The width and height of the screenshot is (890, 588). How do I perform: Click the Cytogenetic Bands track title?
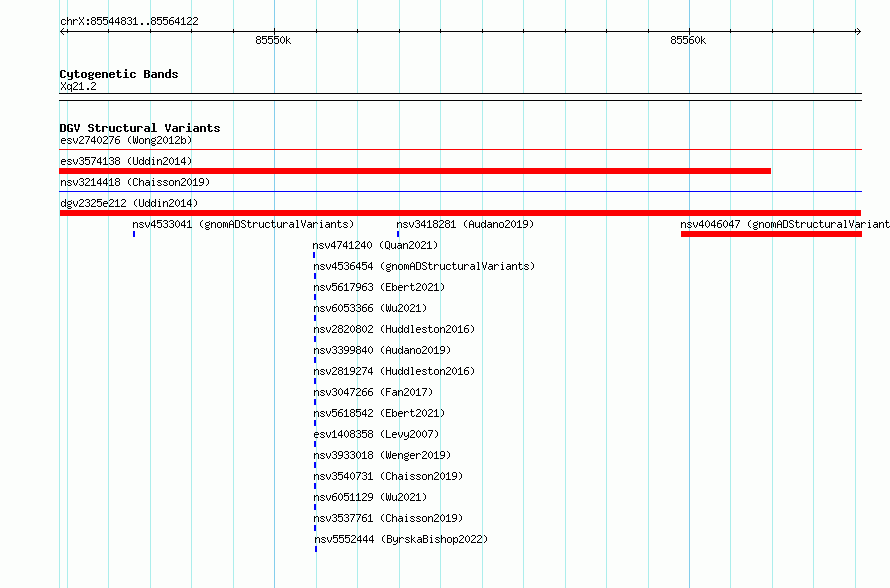click(119, 74)
